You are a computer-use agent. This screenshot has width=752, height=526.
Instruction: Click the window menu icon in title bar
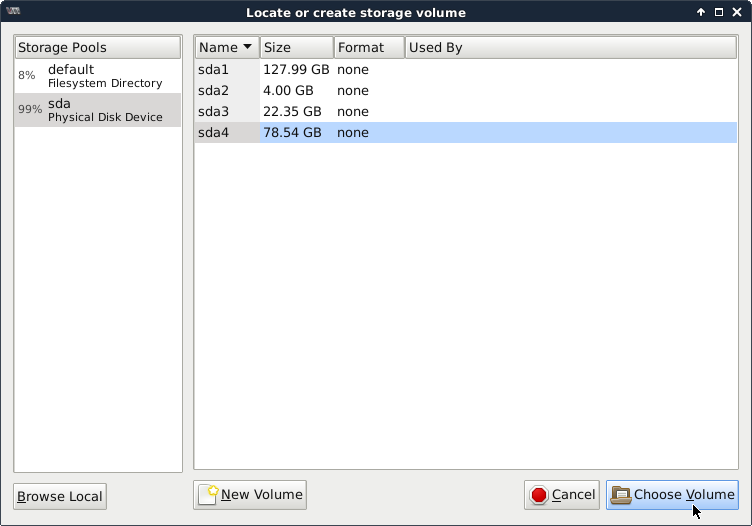click(14, 12)
